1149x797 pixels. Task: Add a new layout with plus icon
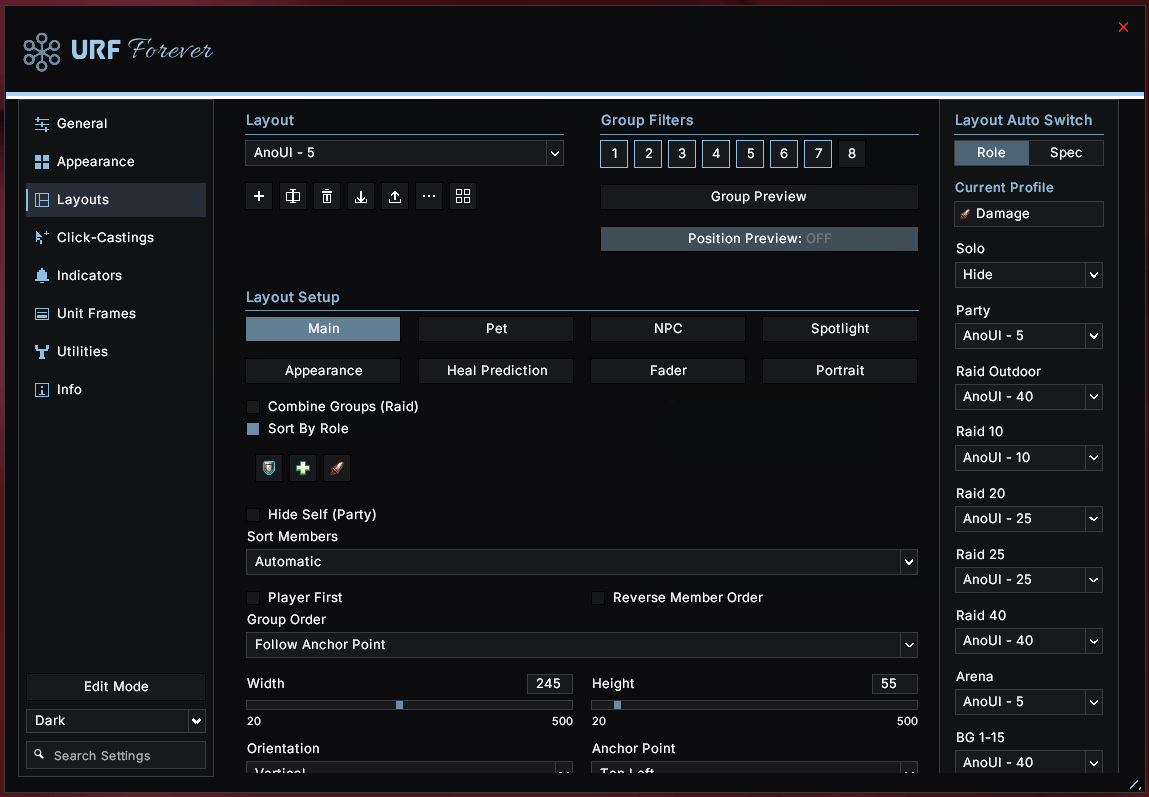(x=259, y=196)
